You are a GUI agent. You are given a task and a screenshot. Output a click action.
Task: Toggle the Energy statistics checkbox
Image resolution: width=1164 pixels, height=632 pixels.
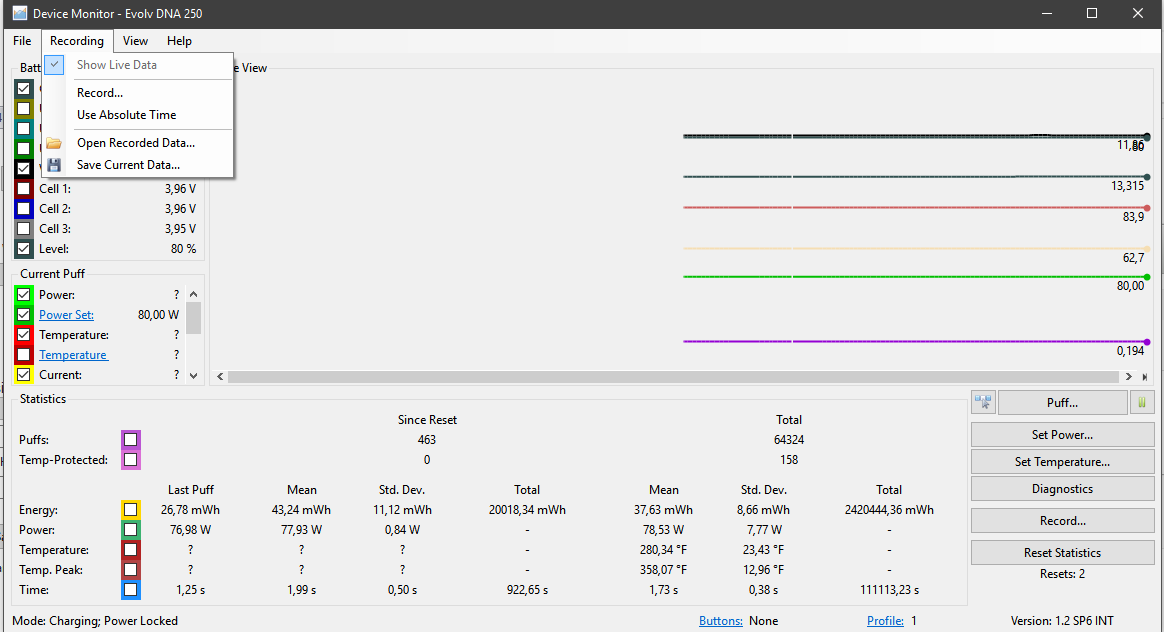pos(131,510)
